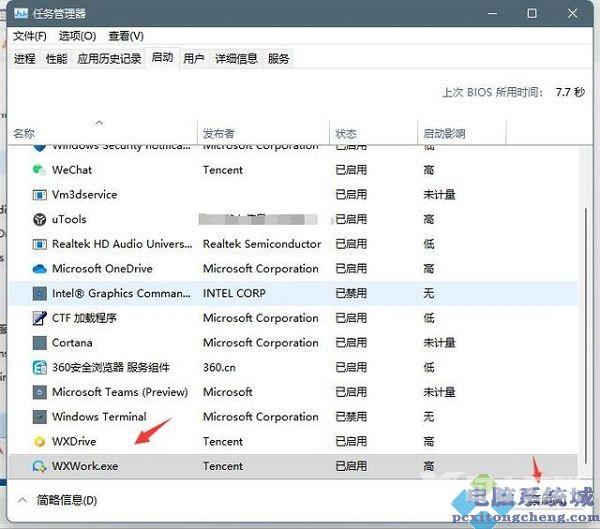Click the CTF 加载程序 icon
Screen dimensions: 600x529
[39, 318]
